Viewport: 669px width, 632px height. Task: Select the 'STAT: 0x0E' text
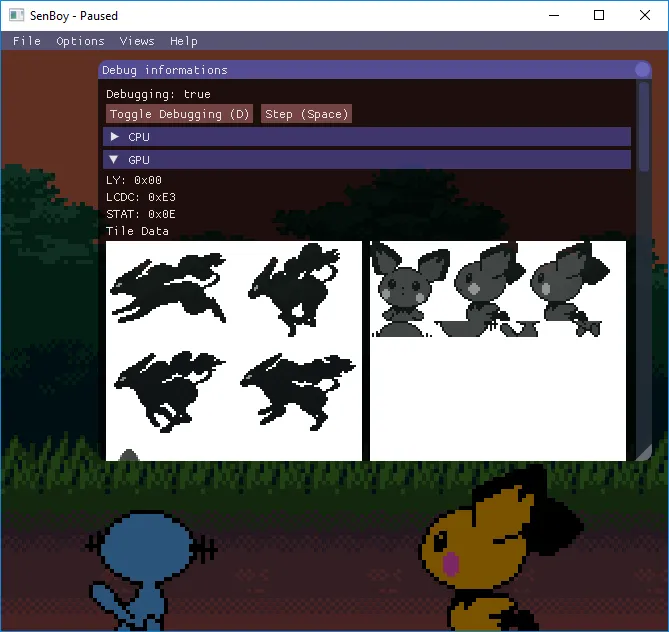(141, 214)
